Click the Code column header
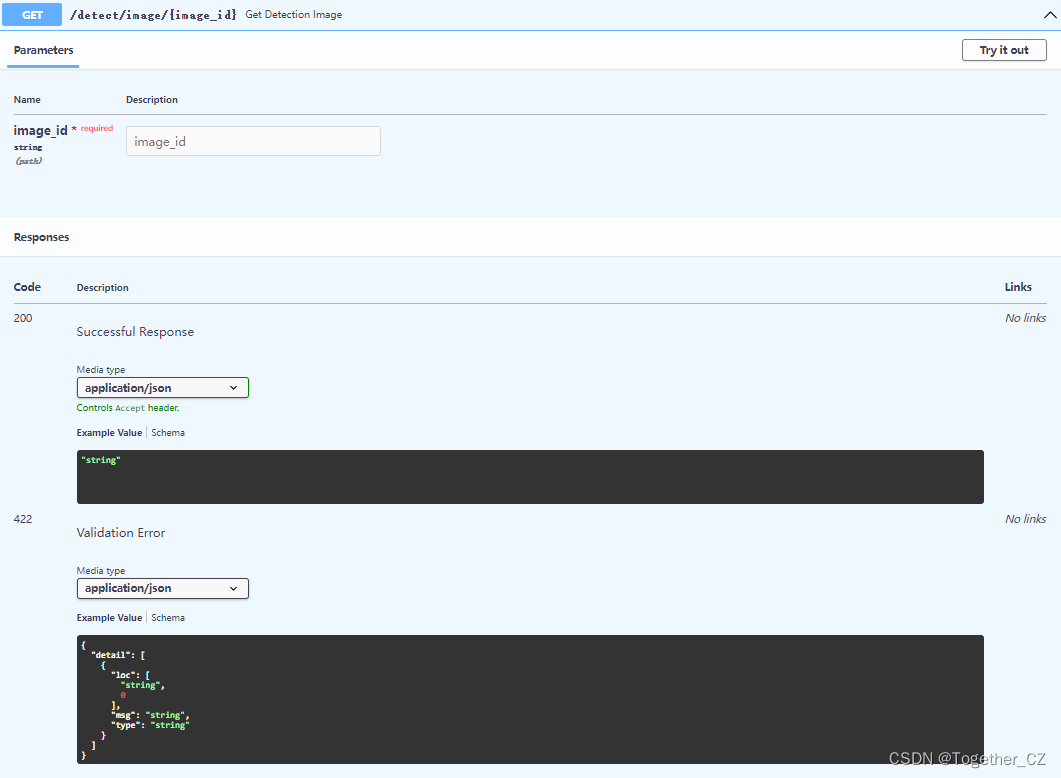 [x=27, y=287]
